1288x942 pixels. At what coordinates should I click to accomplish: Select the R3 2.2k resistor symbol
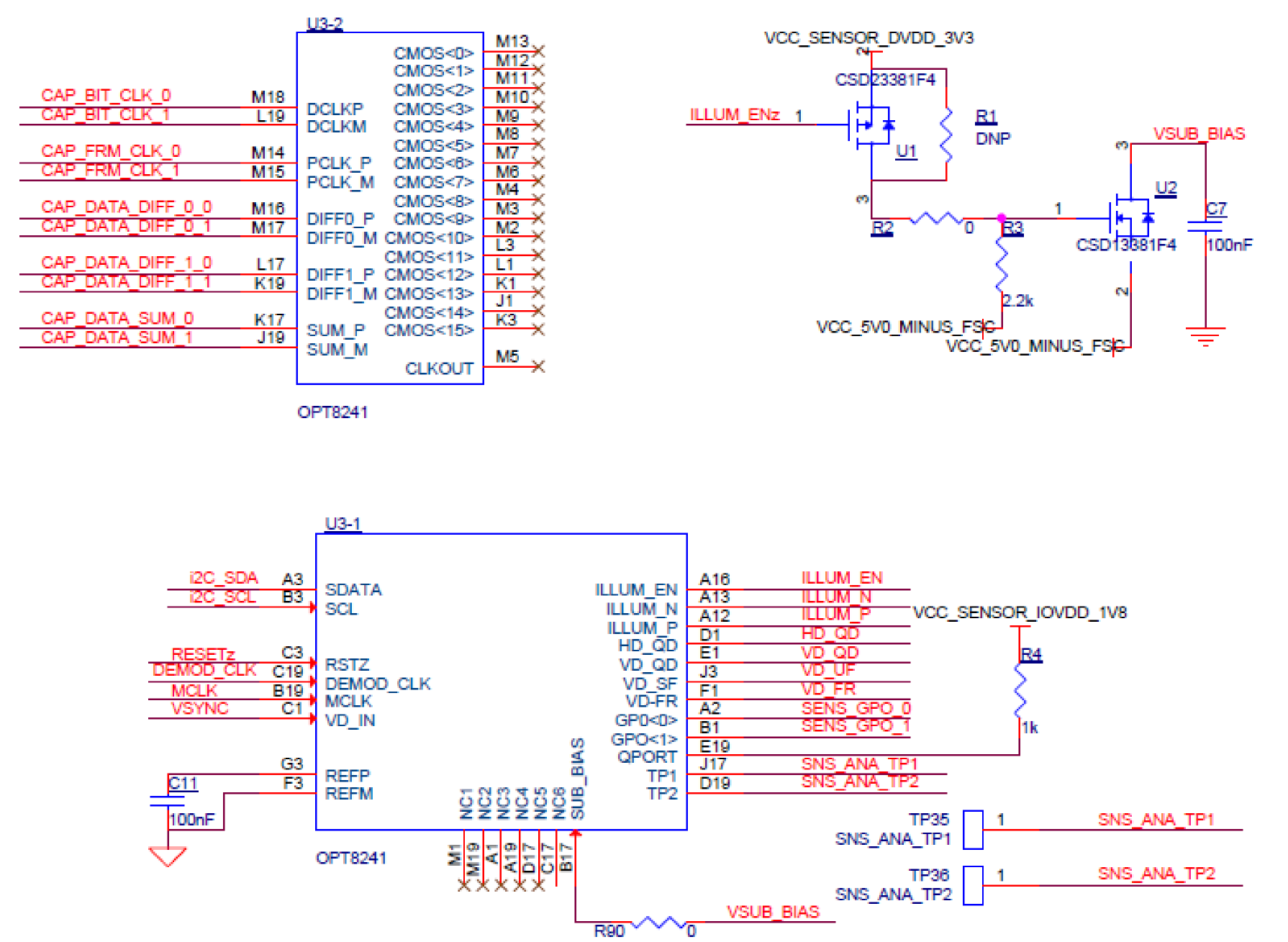coord(1002,265)
